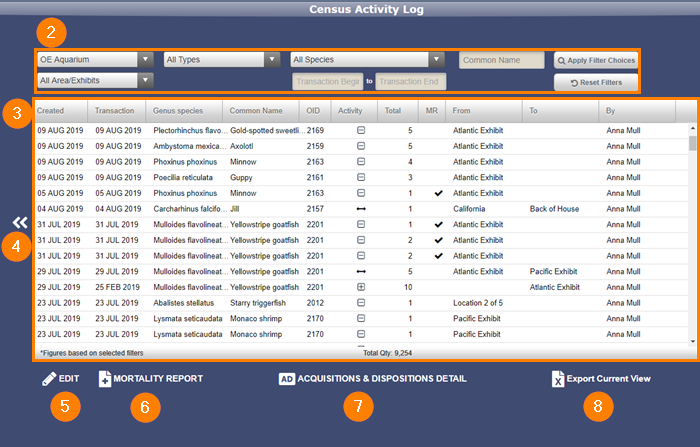Click Abalistes stellatus genus cell
The width and height of the screenshot is (700, 447).
[183, 303]
